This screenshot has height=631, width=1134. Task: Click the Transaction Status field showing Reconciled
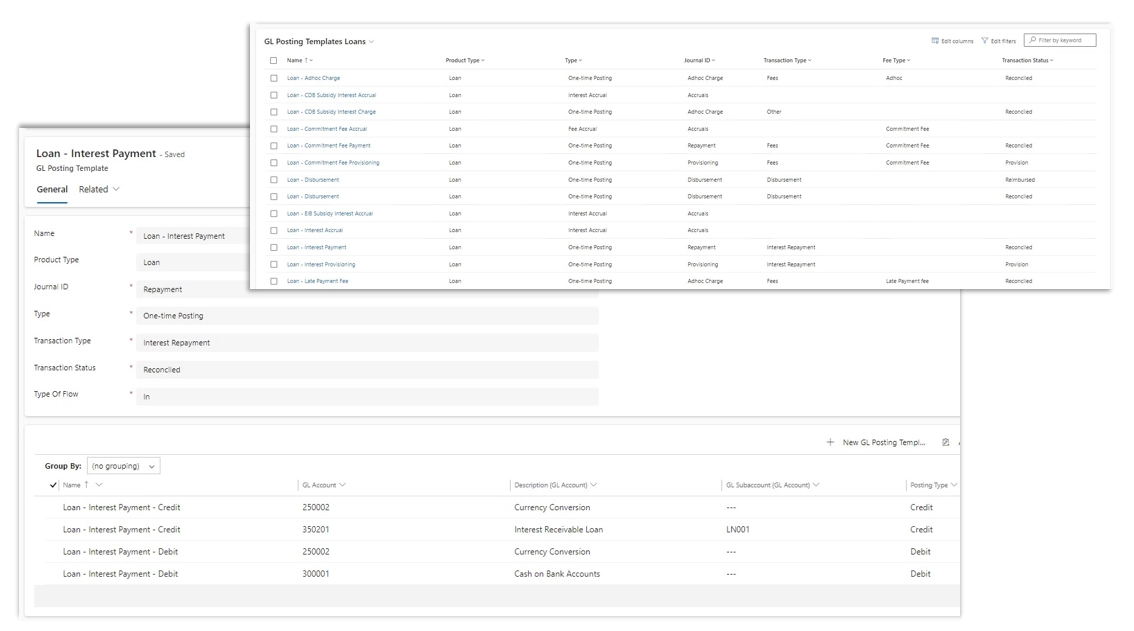[x=367, y=370]
